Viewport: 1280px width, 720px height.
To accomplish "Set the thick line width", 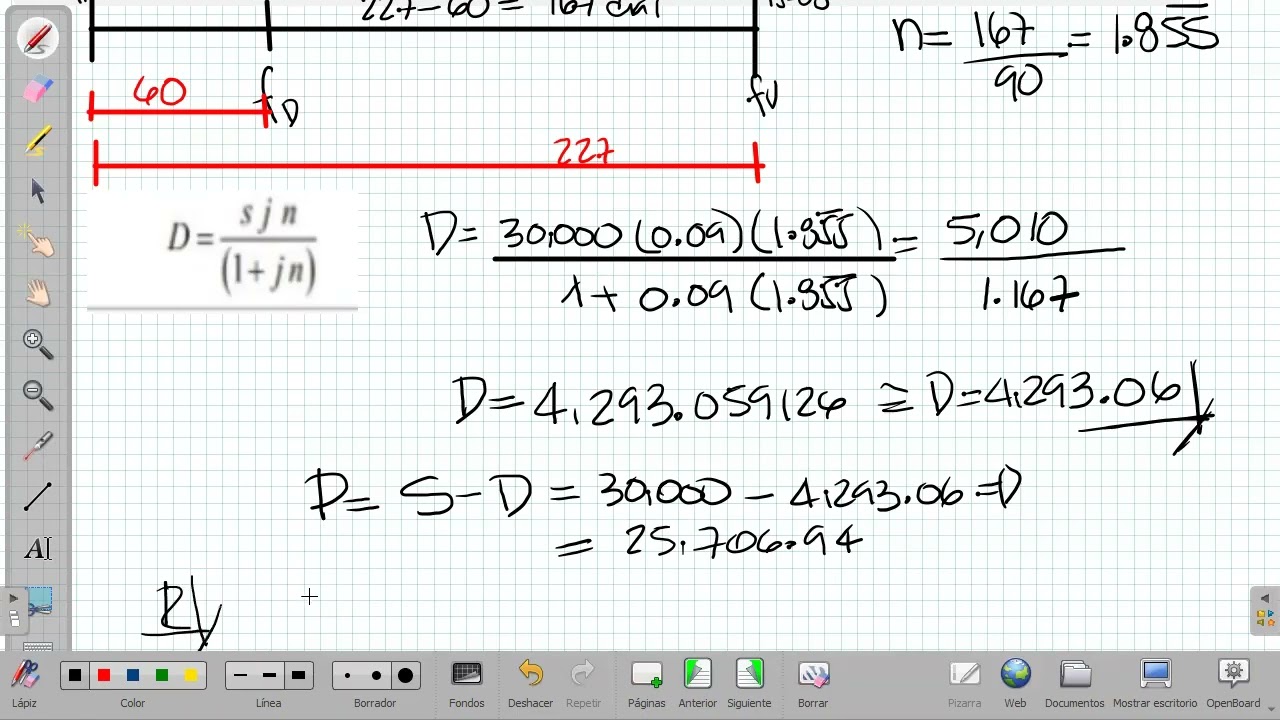I will pyautogui.click(x=298, y=676).
